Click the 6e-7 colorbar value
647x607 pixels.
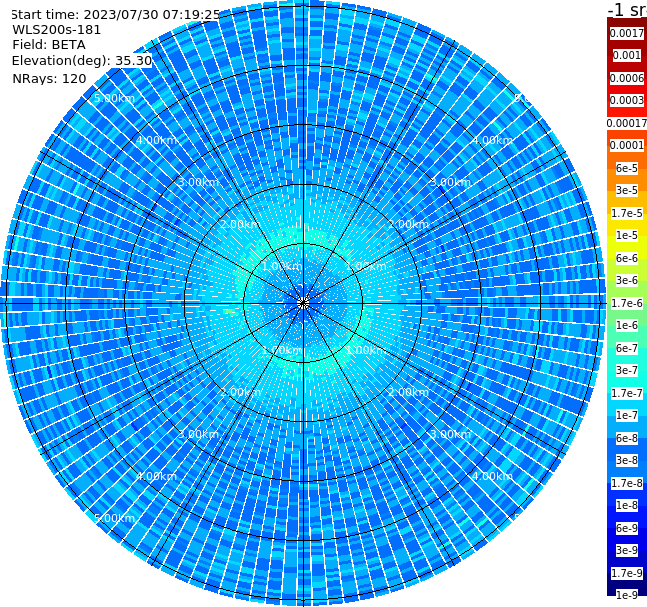click(627, 348)
